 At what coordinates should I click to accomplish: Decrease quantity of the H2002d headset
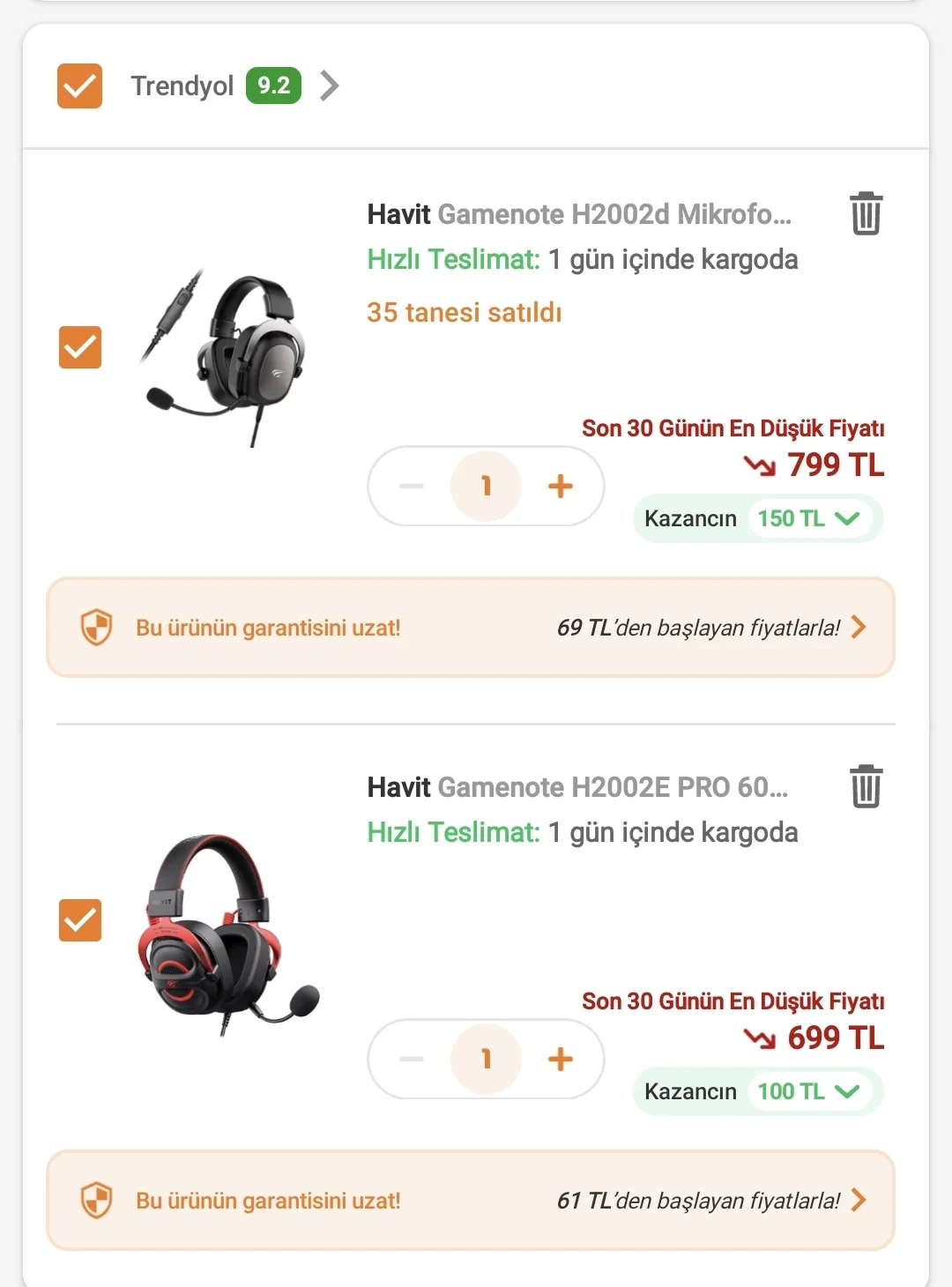[x=412, y=486]
